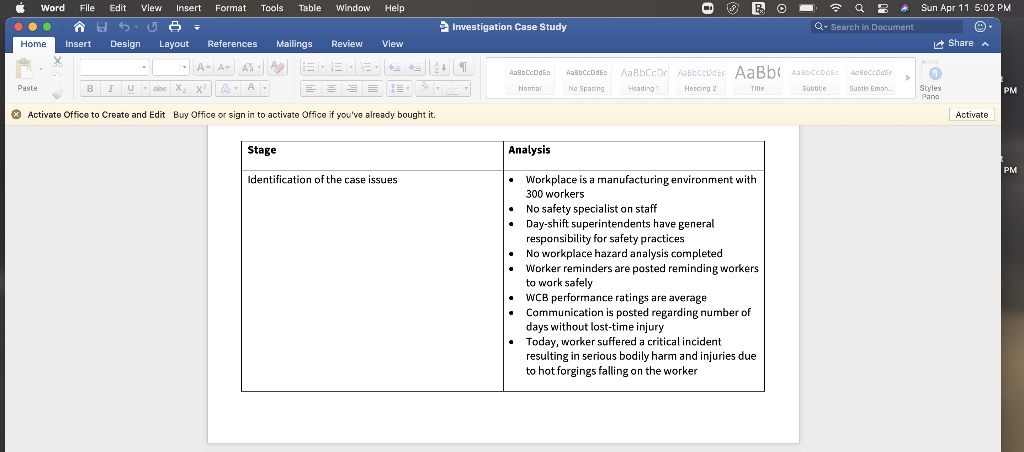Switch to the References ribbon tab
Viewport: 1024px width, 452px height.
[232, 44]
